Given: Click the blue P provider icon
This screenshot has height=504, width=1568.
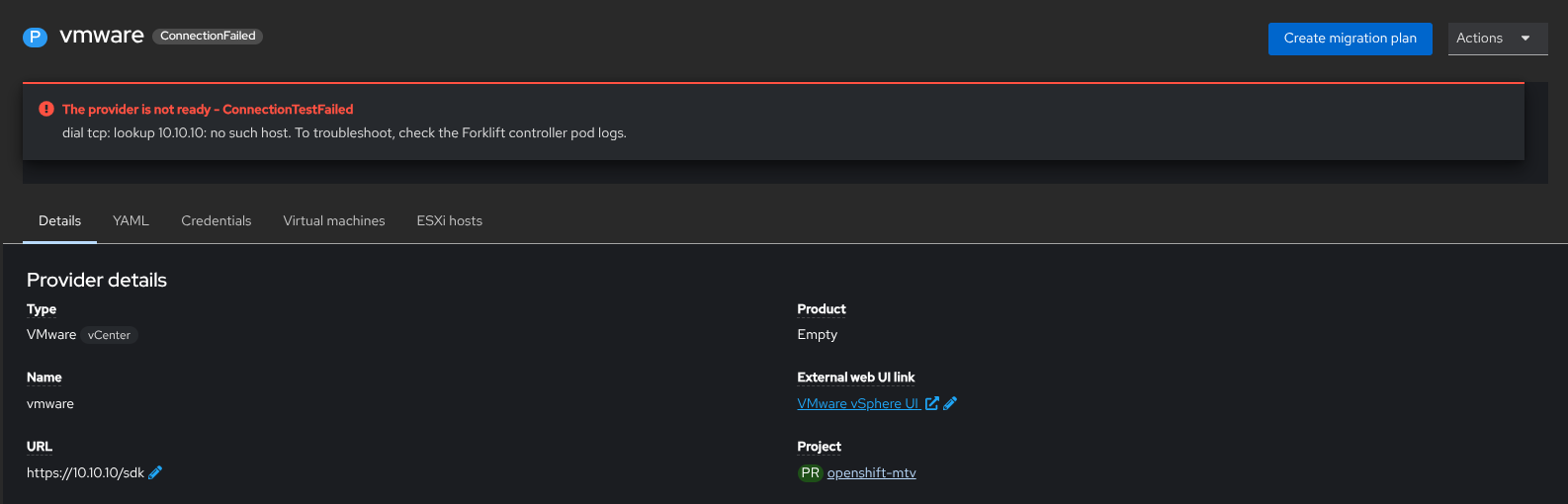Looking at the screenshot, I should 35,38.
